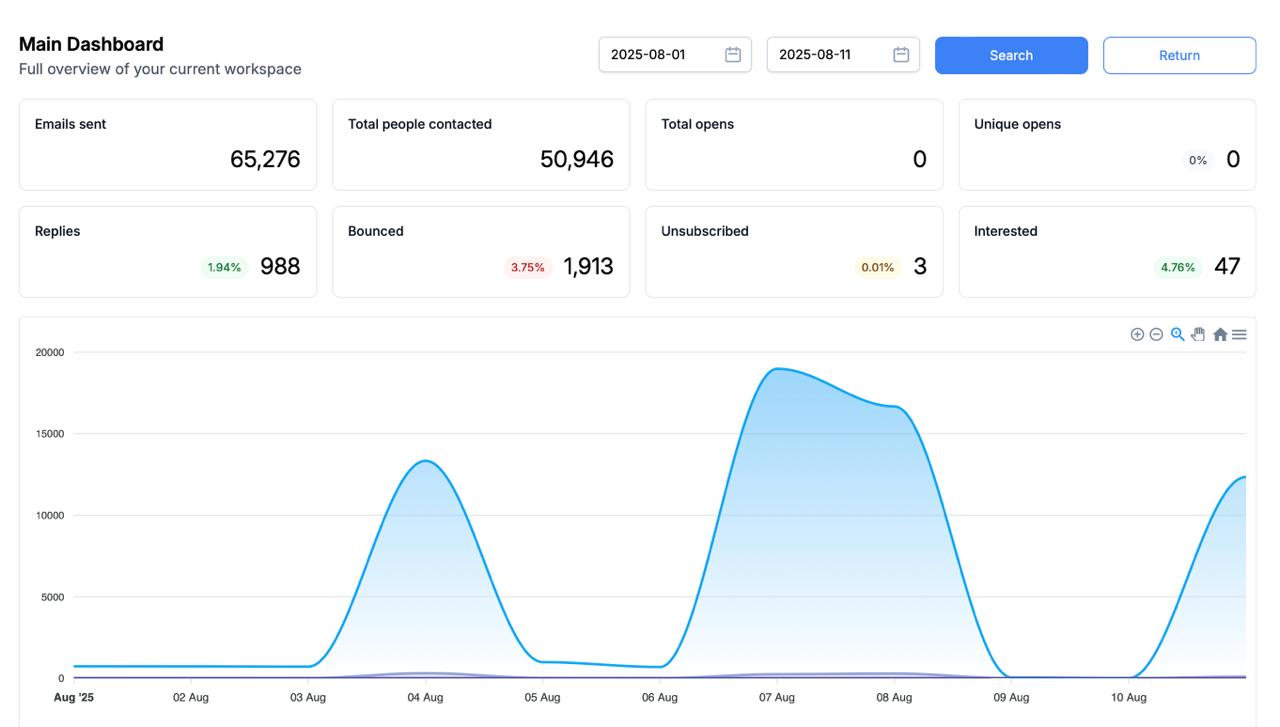The width and height of the screenshot is (1280, 727).
Task: Enable the chart panning hand tool
Action: 1198,334
